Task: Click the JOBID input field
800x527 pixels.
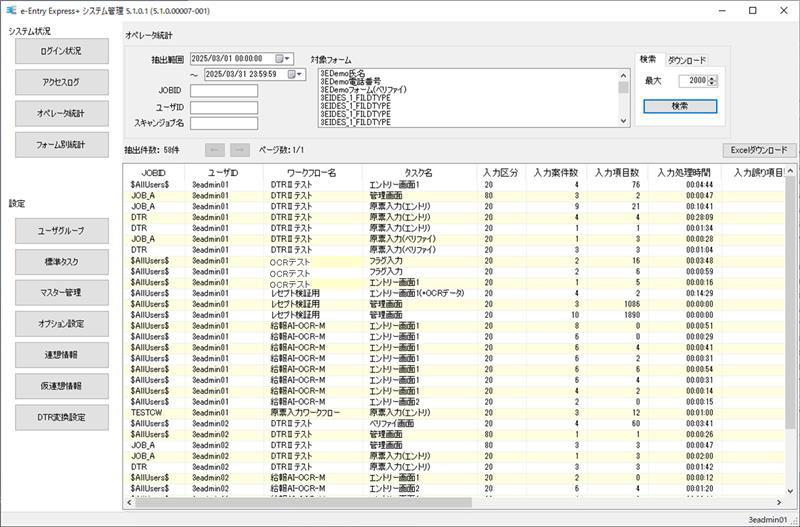Action: click(x=224, y=91)
